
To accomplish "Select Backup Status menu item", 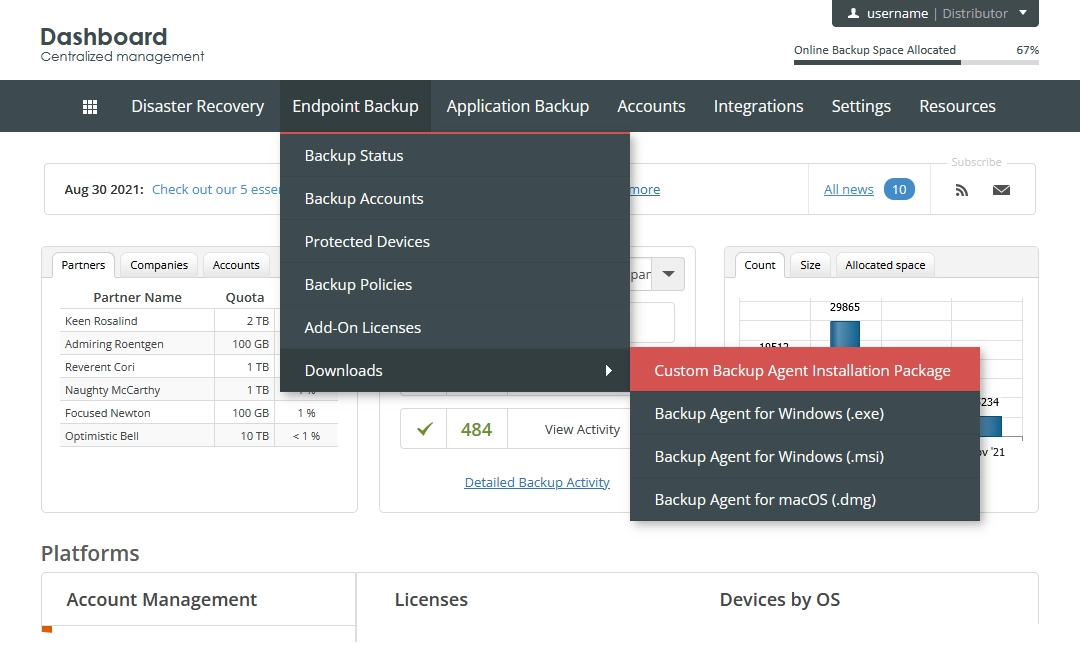I will point(455,156).
